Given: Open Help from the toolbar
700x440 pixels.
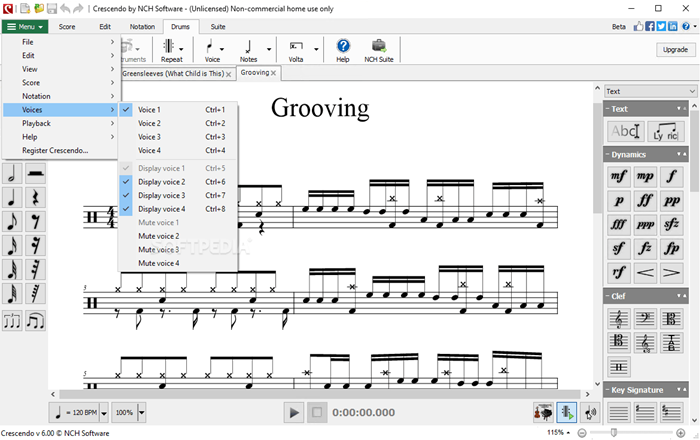Looking at the screenshot, I should click(343, 50).
